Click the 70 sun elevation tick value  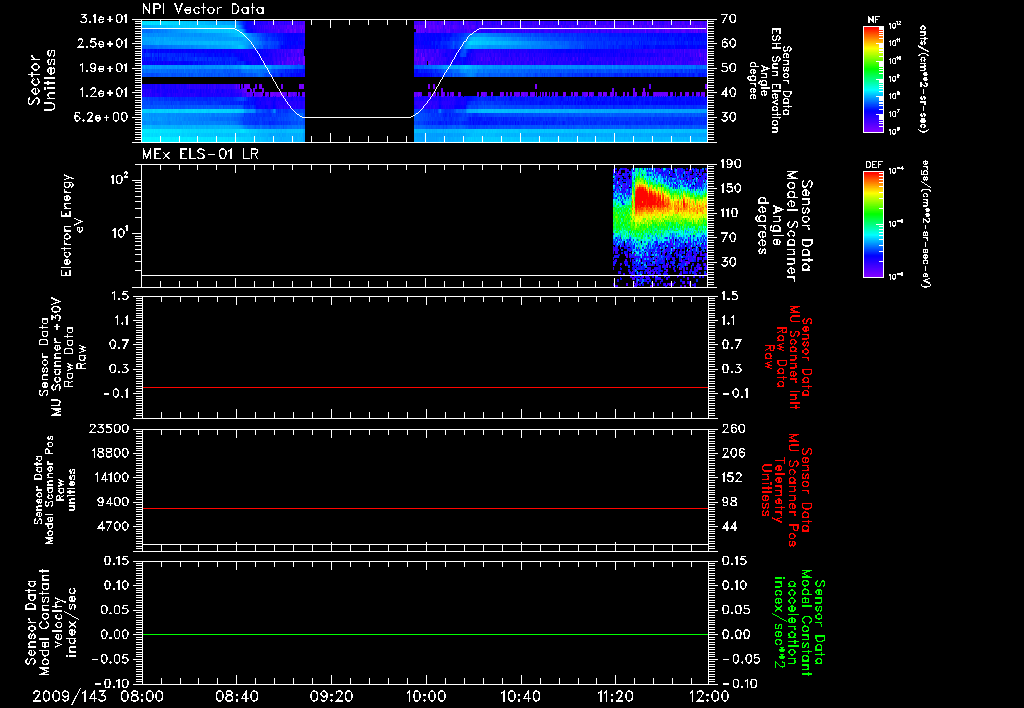[729, 18]
